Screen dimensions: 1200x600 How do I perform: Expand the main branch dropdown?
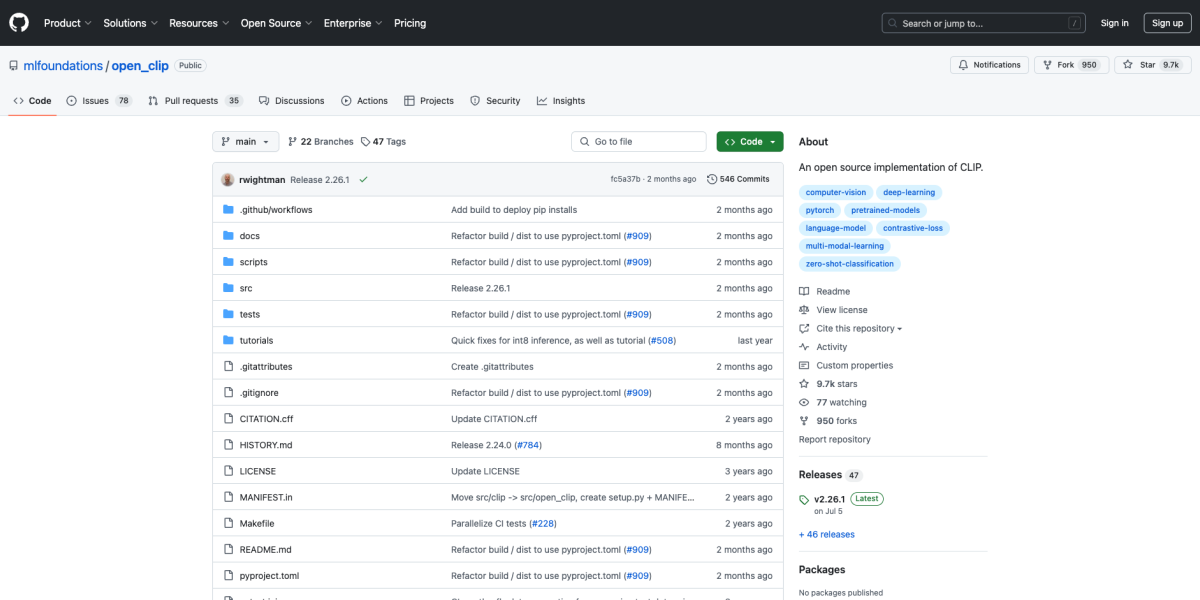point(245,142)
